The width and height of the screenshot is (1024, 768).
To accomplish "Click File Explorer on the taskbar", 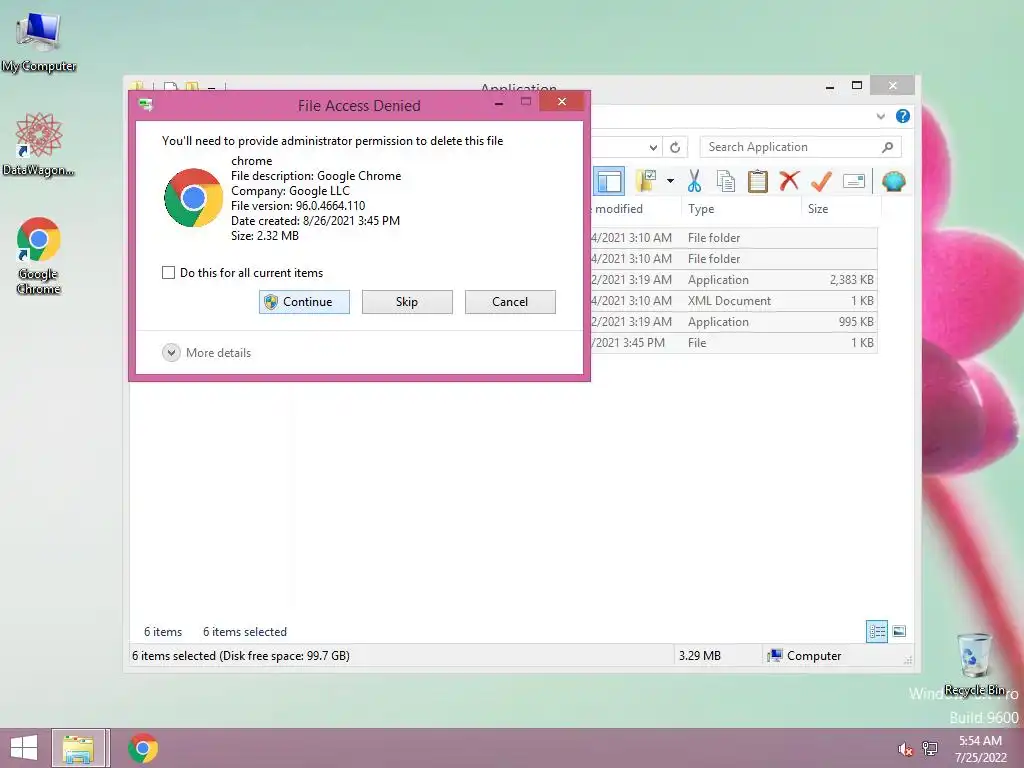I will [78, 748].
